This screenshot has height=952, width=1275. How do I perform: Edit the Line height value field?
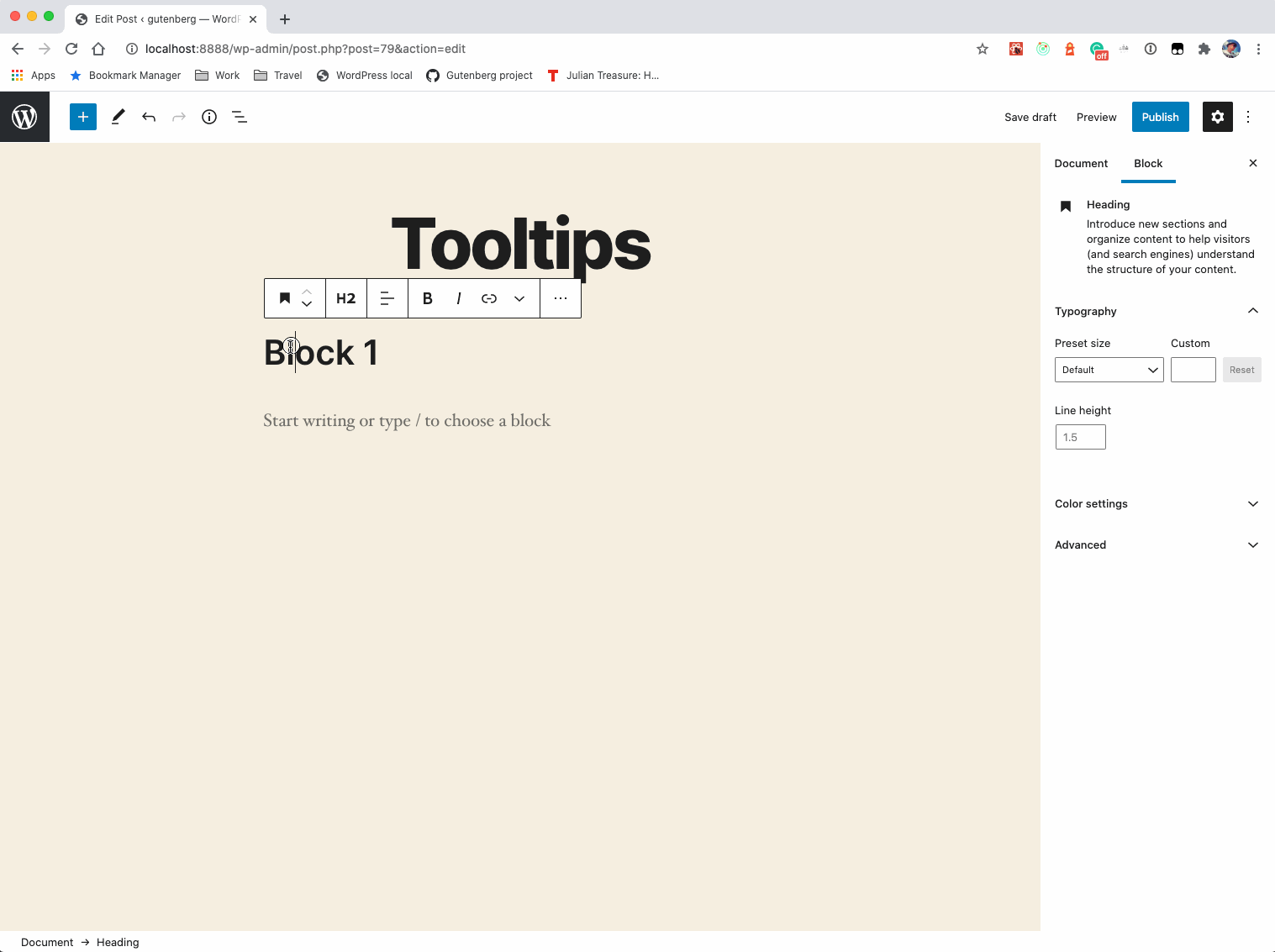1080,436
